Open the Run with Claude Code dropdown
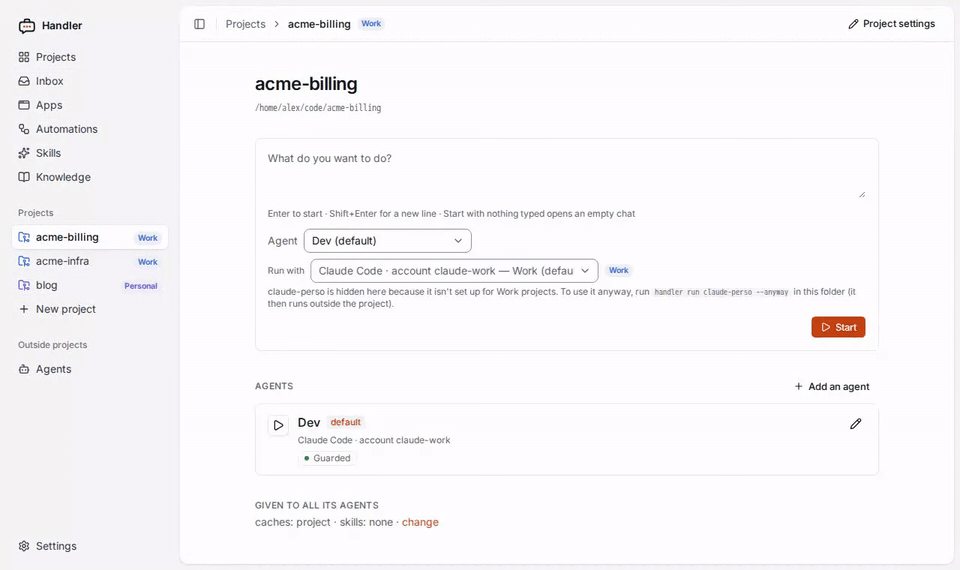Image resolution: width=960 pixels, height=570 pixels. pyautogui.click(x=454, y=271)
